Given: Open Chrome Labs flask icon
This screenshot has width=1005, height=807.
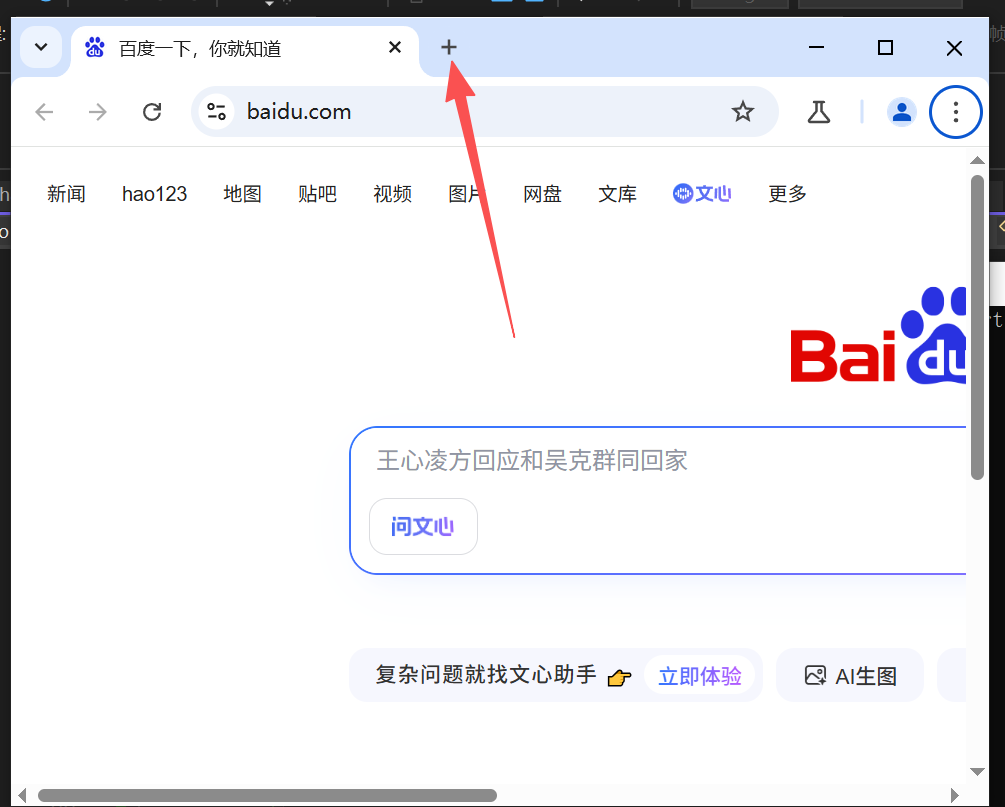Looking at the screenshot, I should coord(818,112).
